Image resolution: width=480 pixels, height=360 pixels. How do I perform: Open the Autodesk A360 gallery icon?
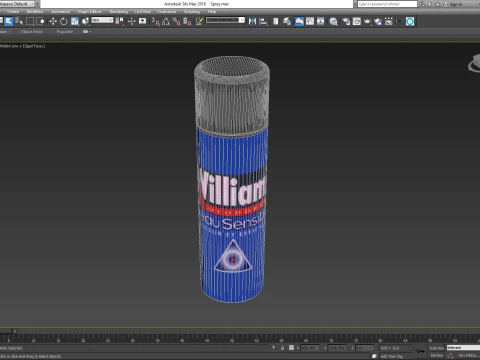click(x=389, y=22)
